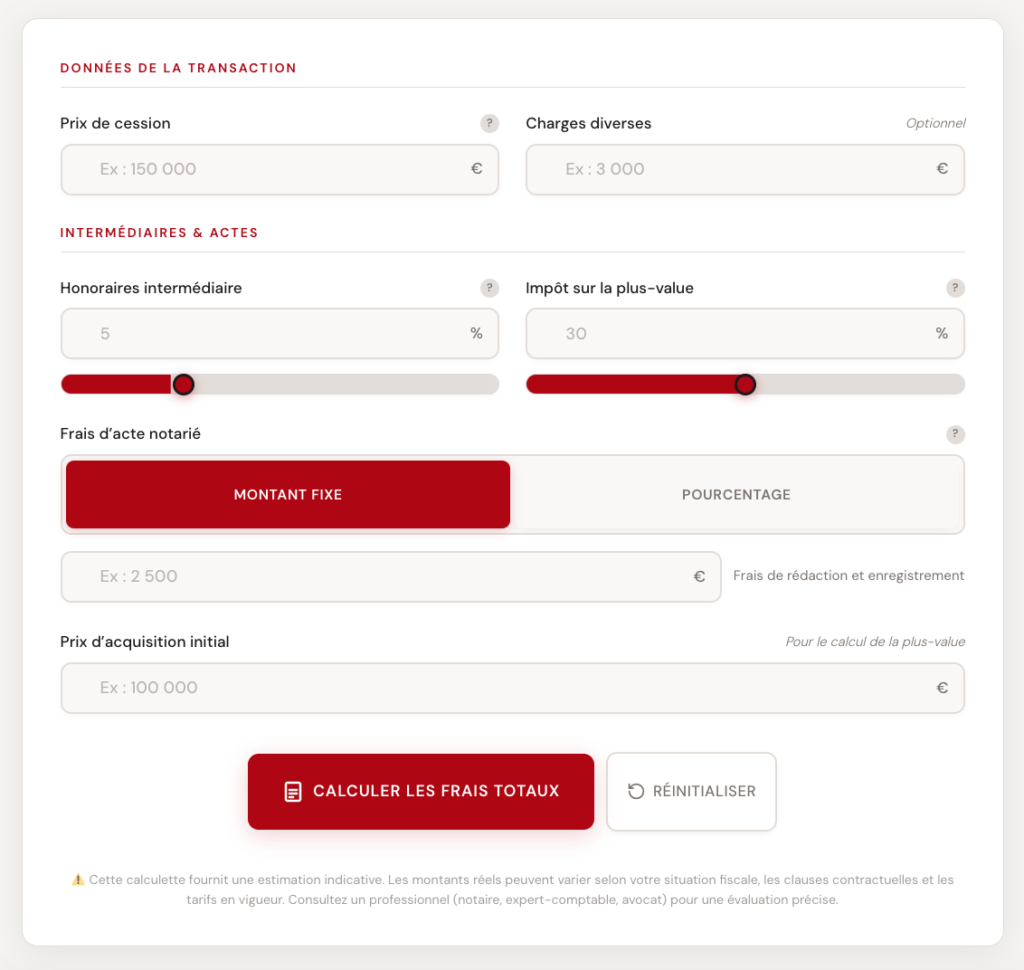This screenshot has width=1024, height=970.
Task: Click the question mark beside Frais d'acte notarié
Action: pos(955,434)
